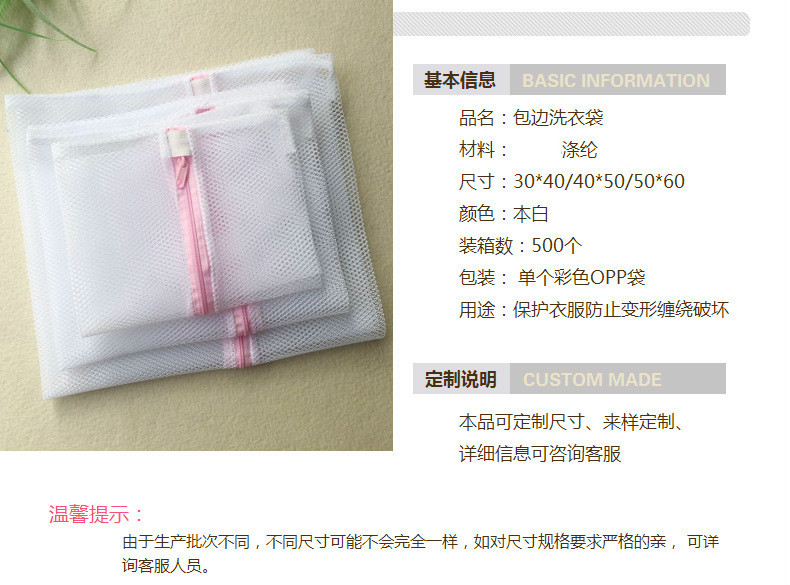Click the BASIC INFORMATION banner
790x585 pixels.
click(x=617, y=80)
